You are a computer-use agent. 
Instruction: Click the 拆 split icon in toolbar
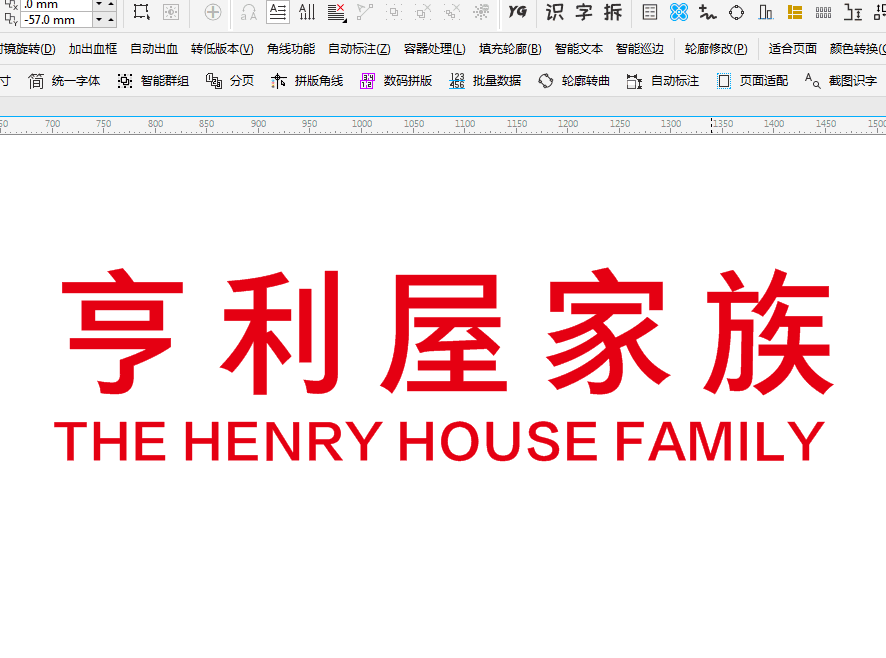612,12
